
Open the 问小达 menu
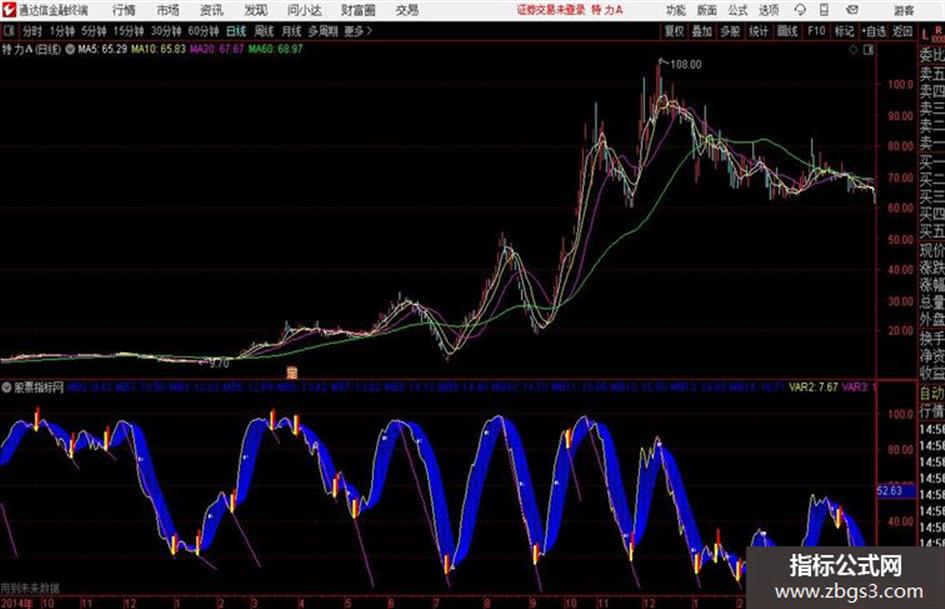tap(304, 10)
